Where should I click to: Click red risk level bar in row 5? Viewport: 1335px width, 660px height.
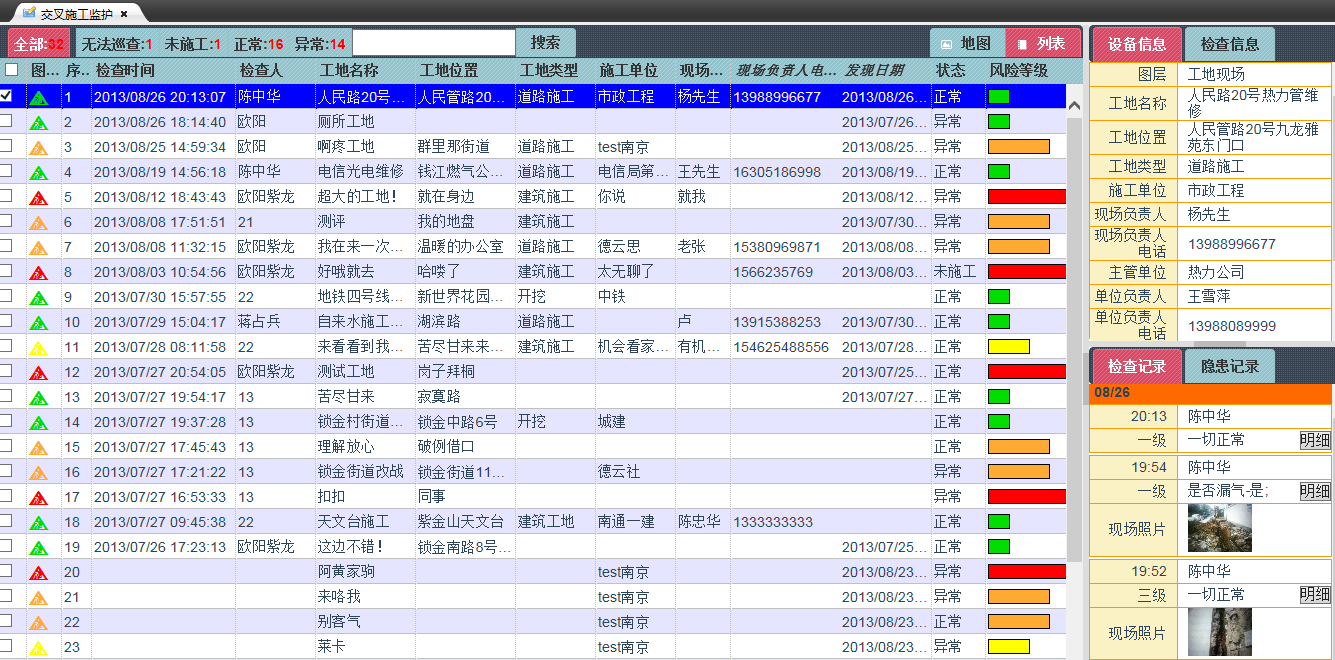tap(1027, 197)
